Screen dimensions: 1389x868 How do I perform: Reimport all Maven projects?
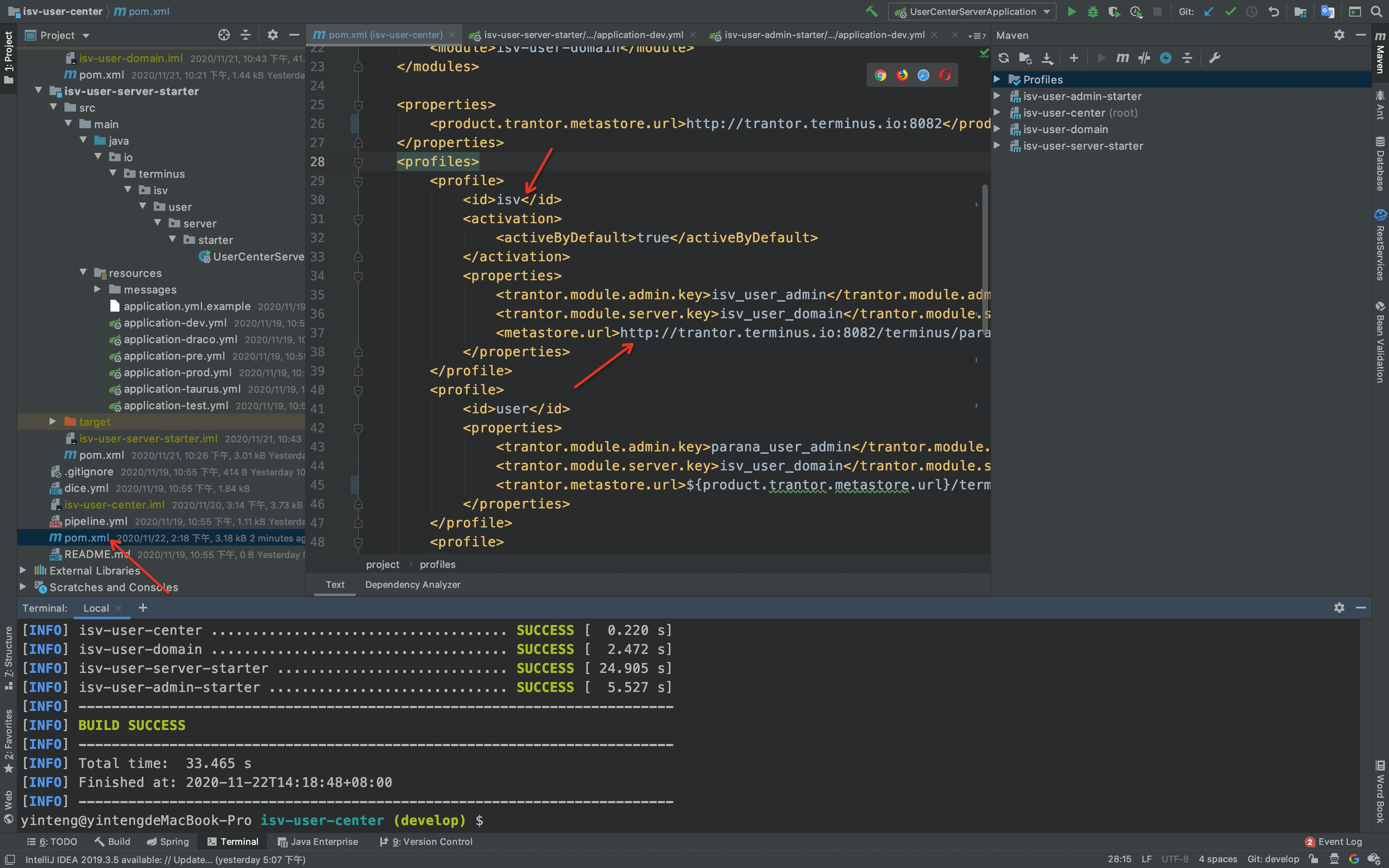(1003, 58)
